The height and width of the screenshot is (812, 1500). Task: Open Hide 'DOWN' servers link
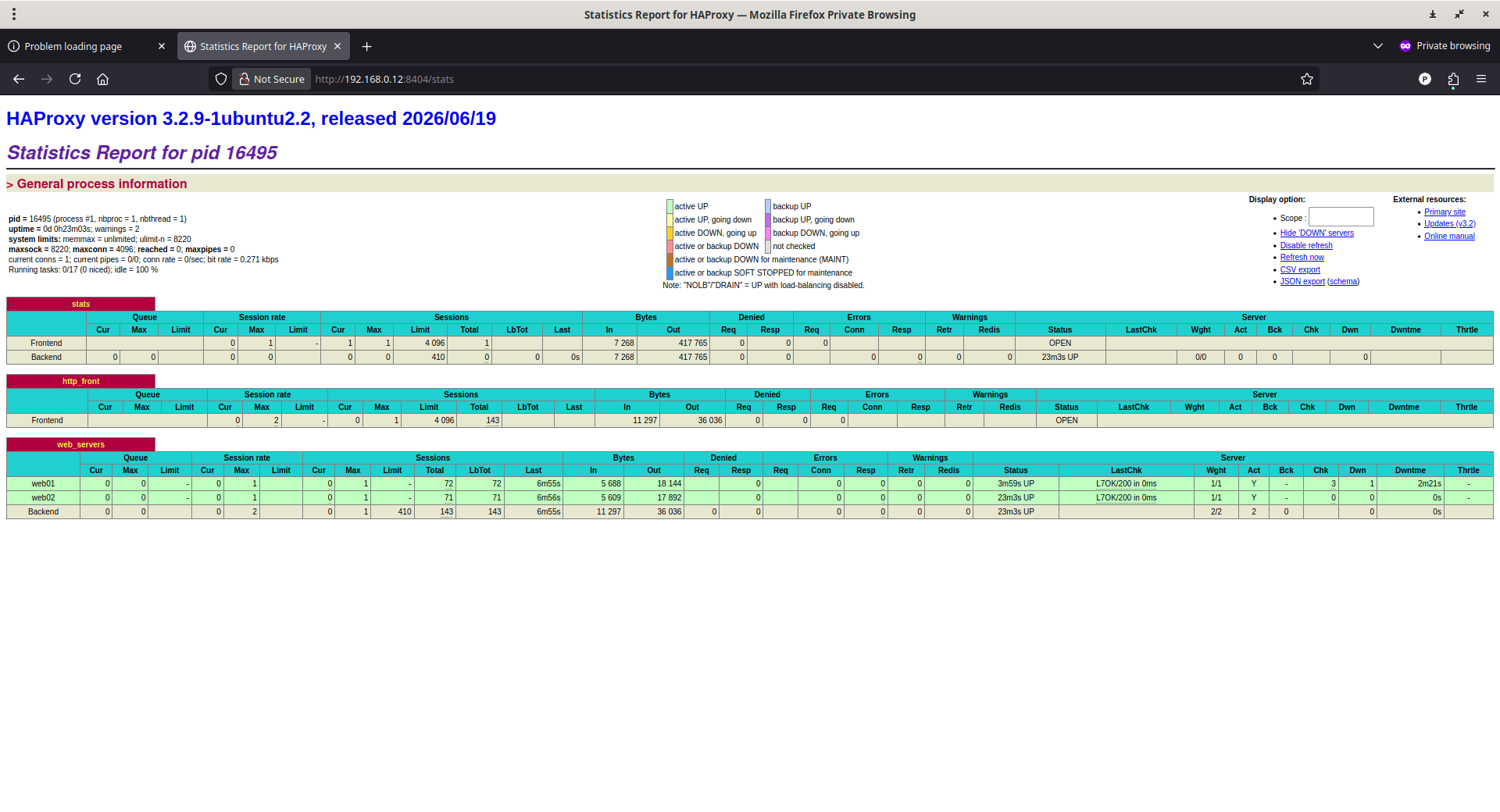point(1316,233)
